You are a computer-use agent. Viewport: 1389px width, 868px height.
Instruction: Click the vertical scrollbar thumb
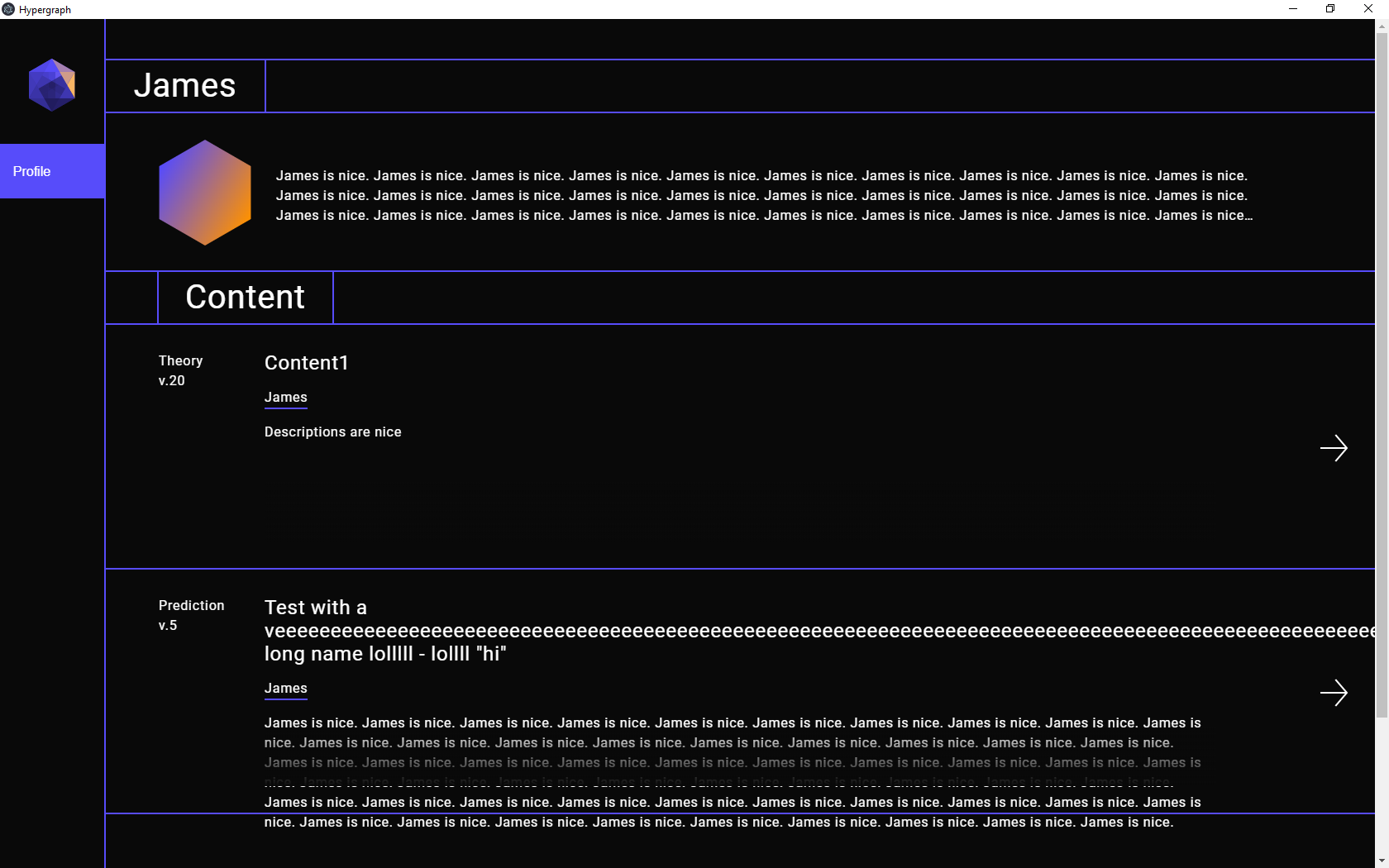1382,375
